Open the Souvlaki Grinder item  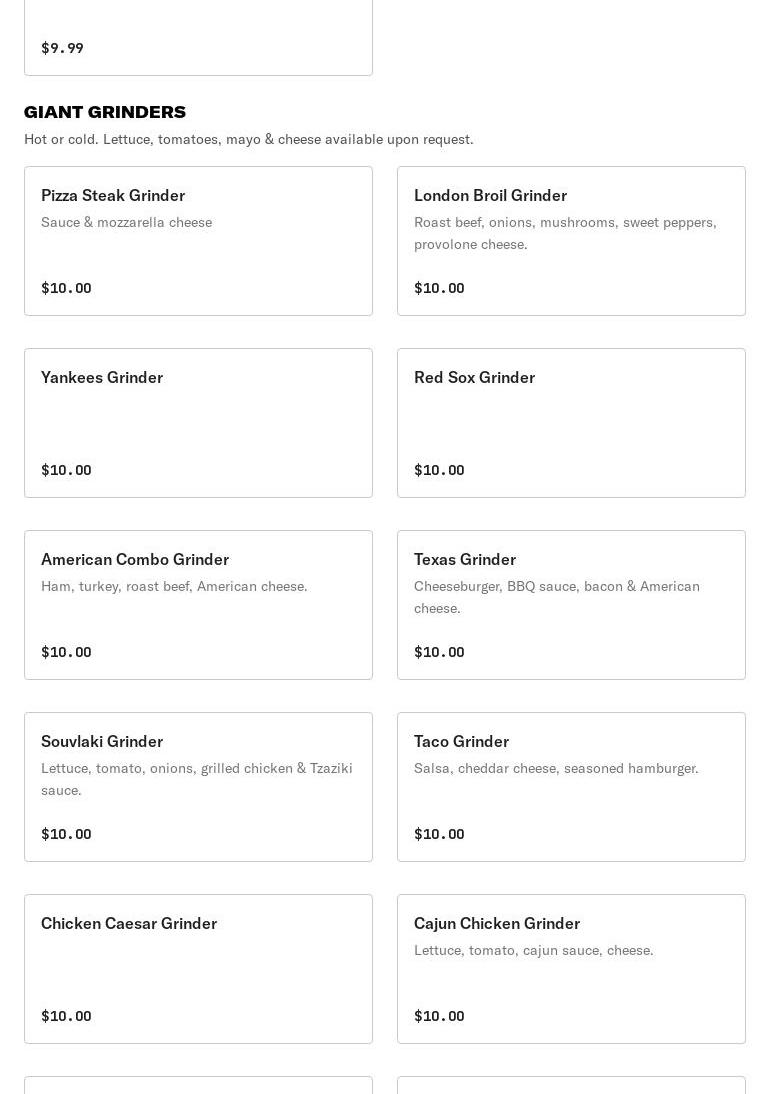click(198, 787)
